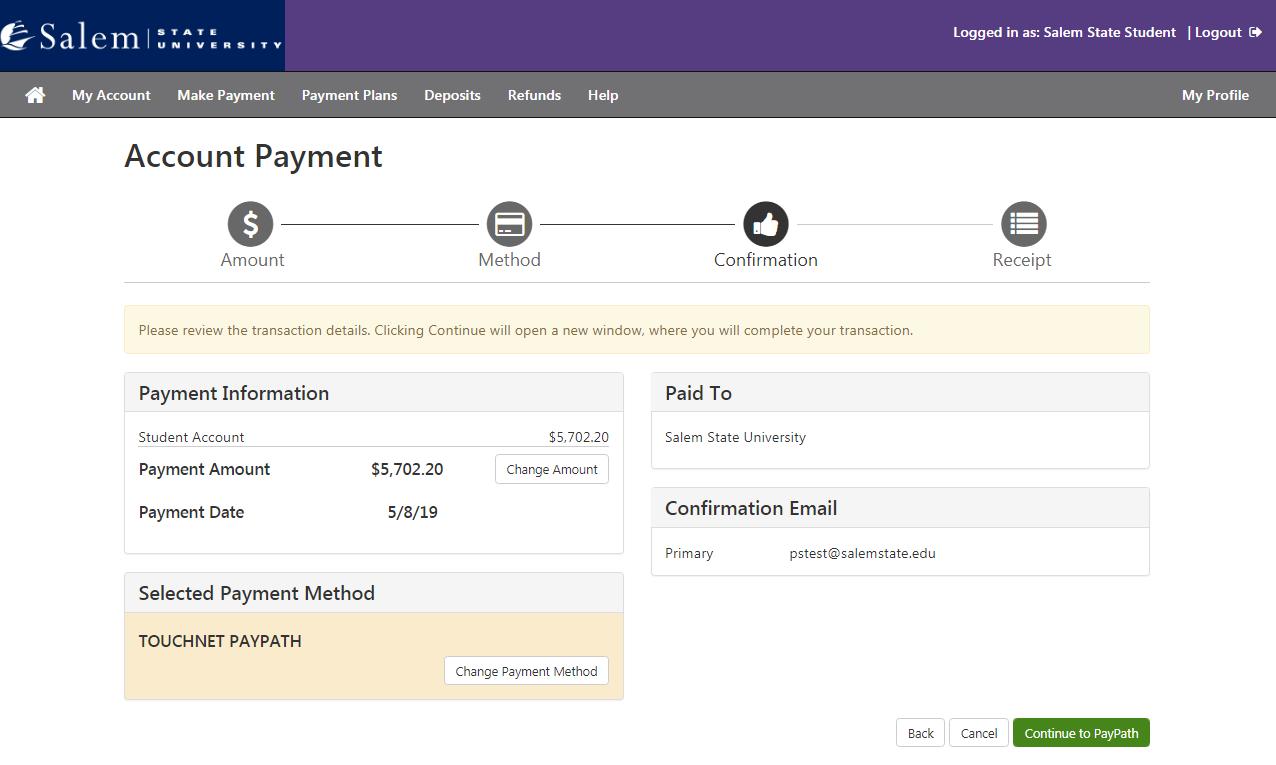Click the Logout link
1276x765 pixels.
click(1218, 32)
